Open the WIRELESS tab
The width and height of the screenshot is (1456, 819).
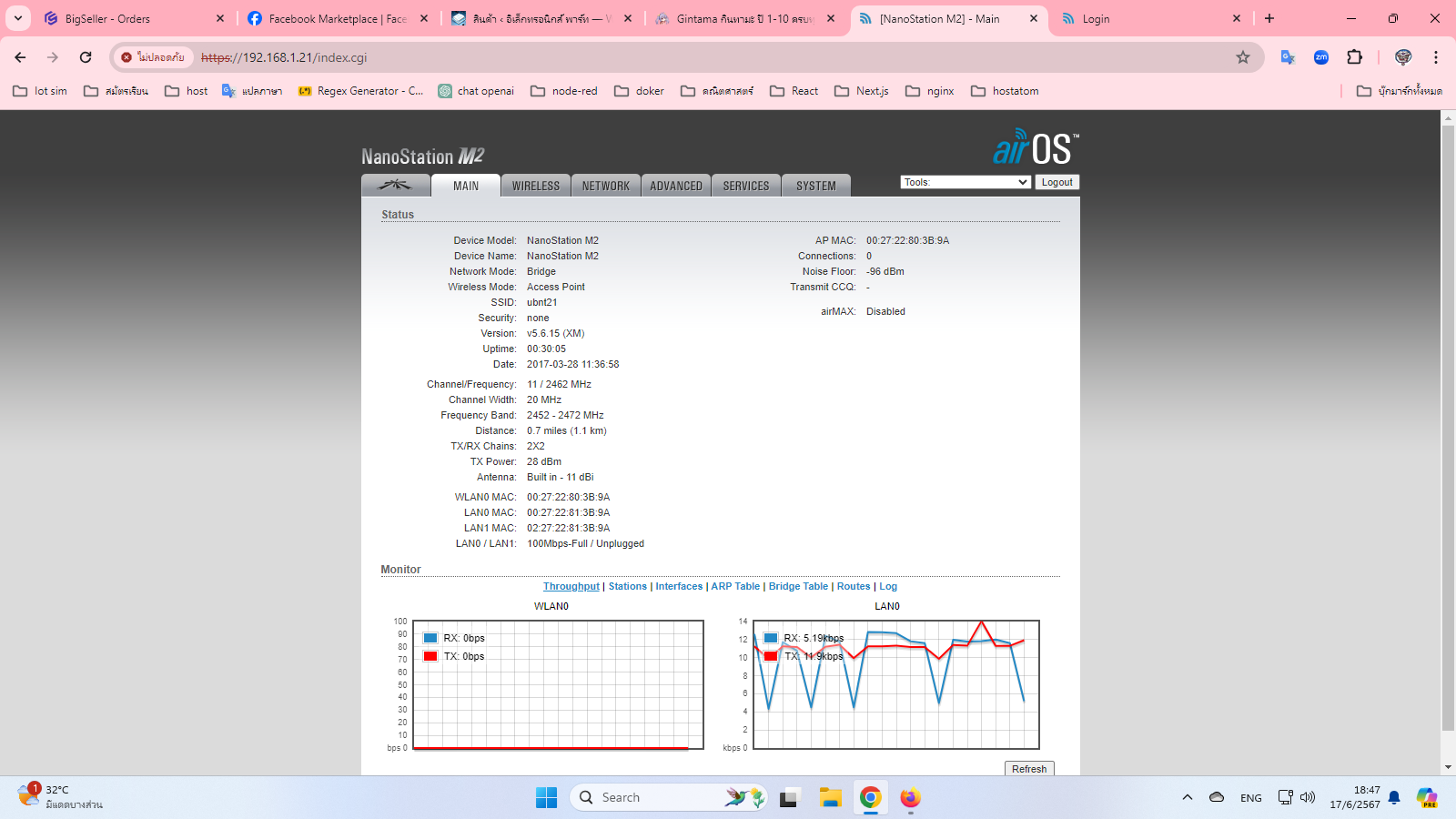pos(536,186)
